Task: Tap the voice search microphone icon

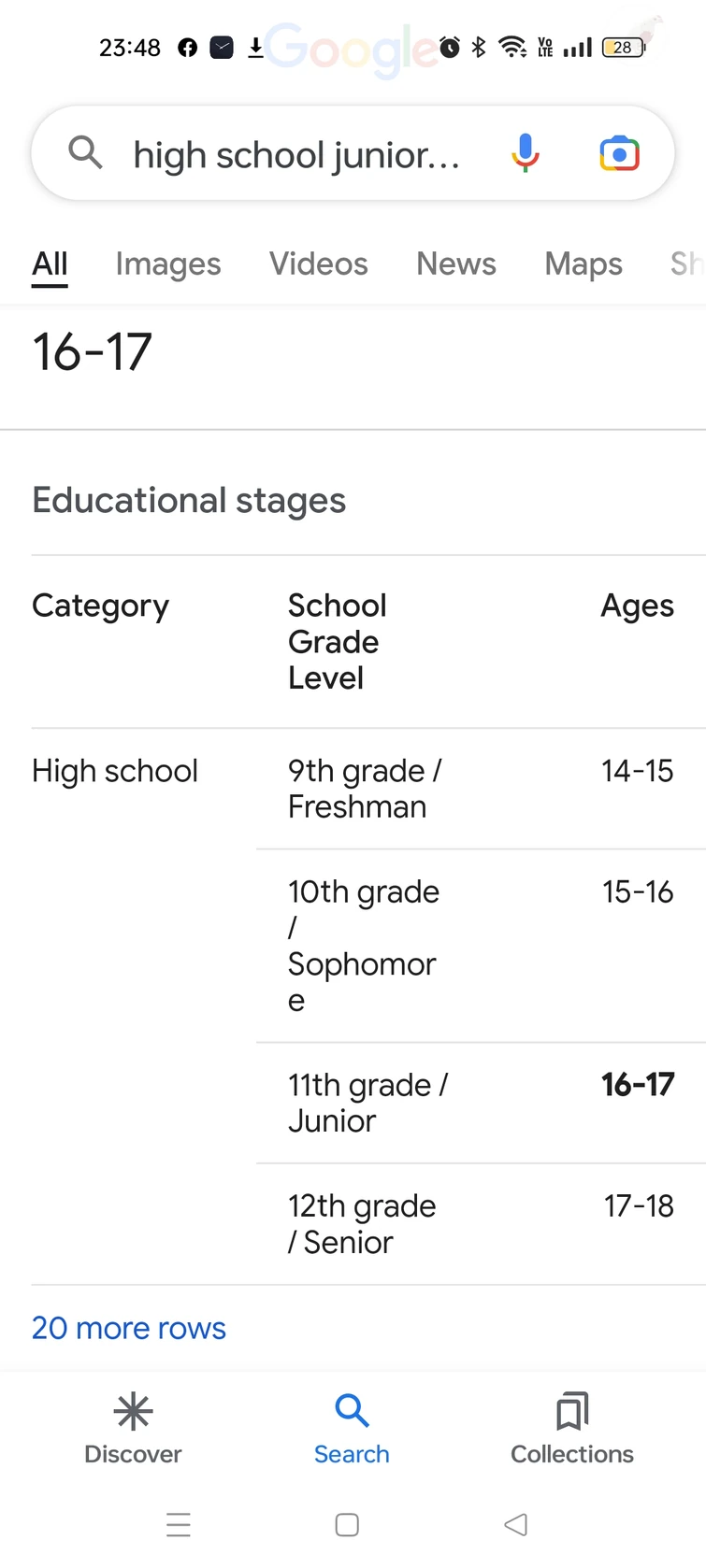Action: [x=526, y=153]
